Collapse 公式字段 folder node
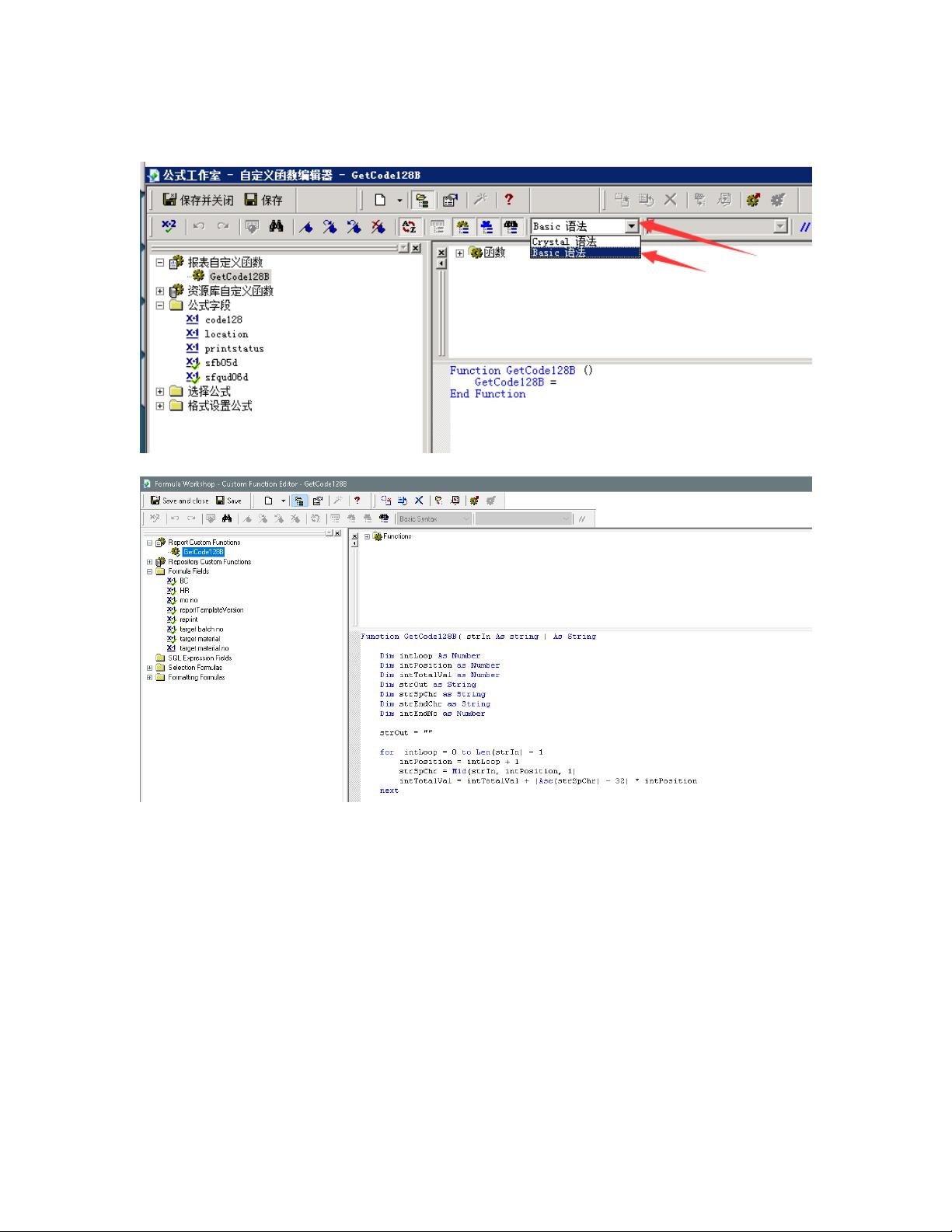This screenshot has height=1232, width=952. [x=160, y=305]
